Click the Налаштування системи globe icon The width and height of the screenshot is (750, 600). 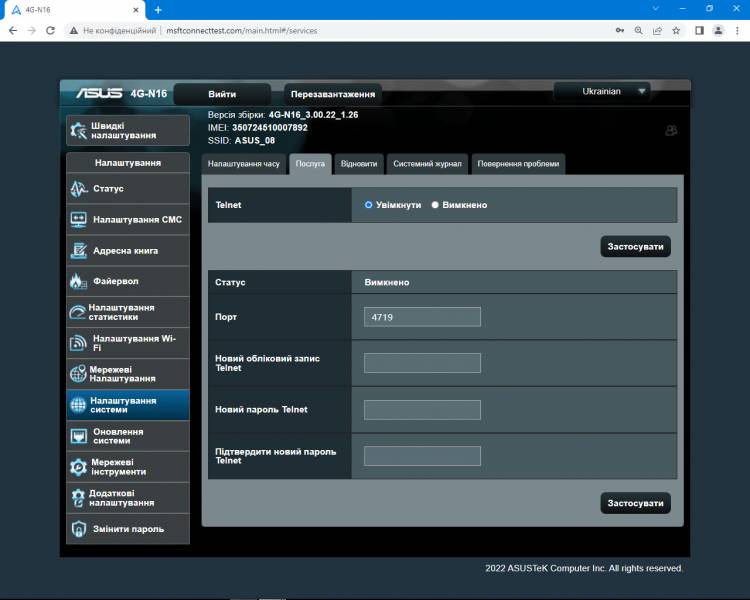pyautogui.click(x=78, y=405)
